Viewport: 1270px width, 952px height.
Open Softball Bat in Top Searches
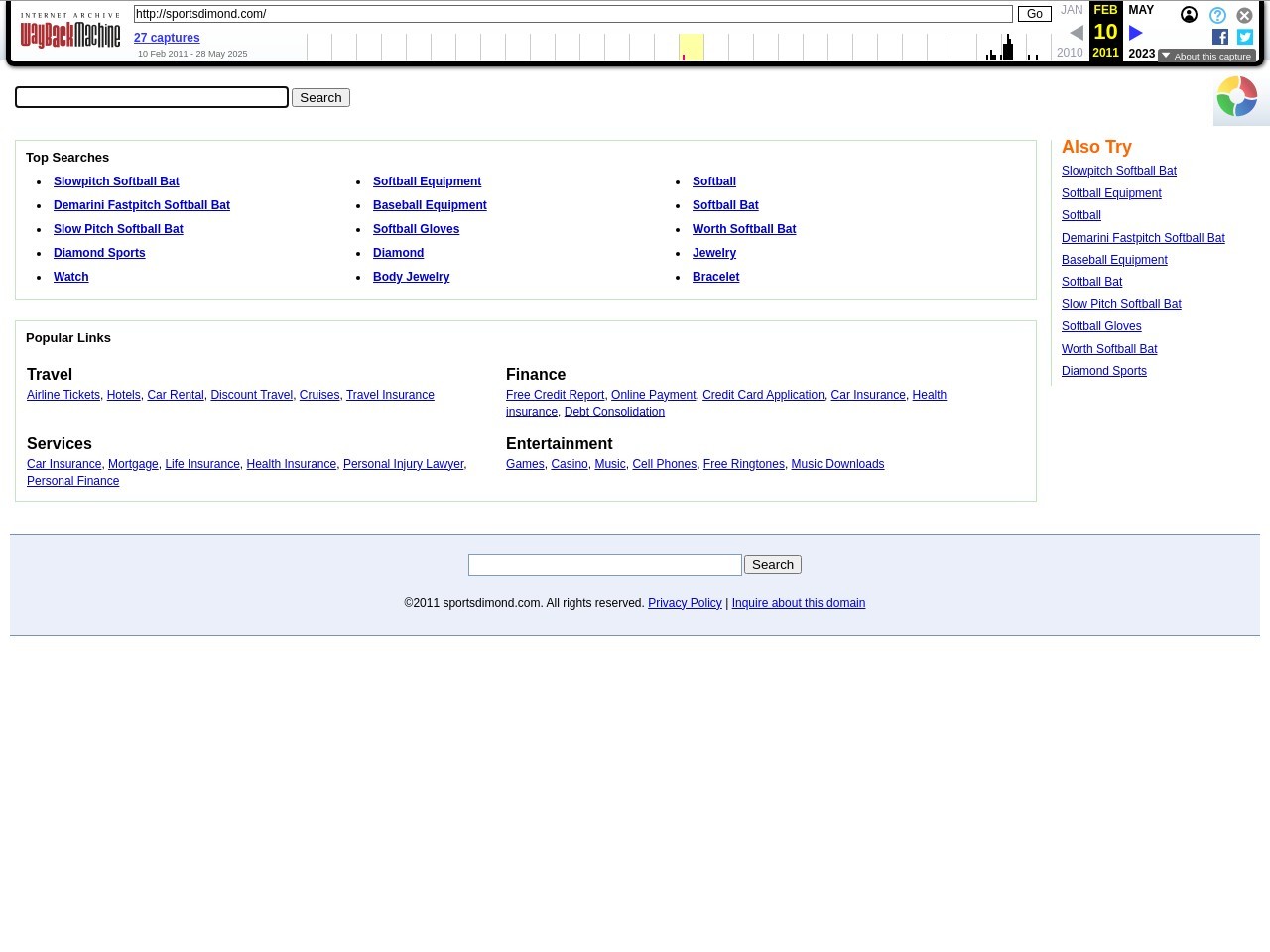[x=725, y=205]
